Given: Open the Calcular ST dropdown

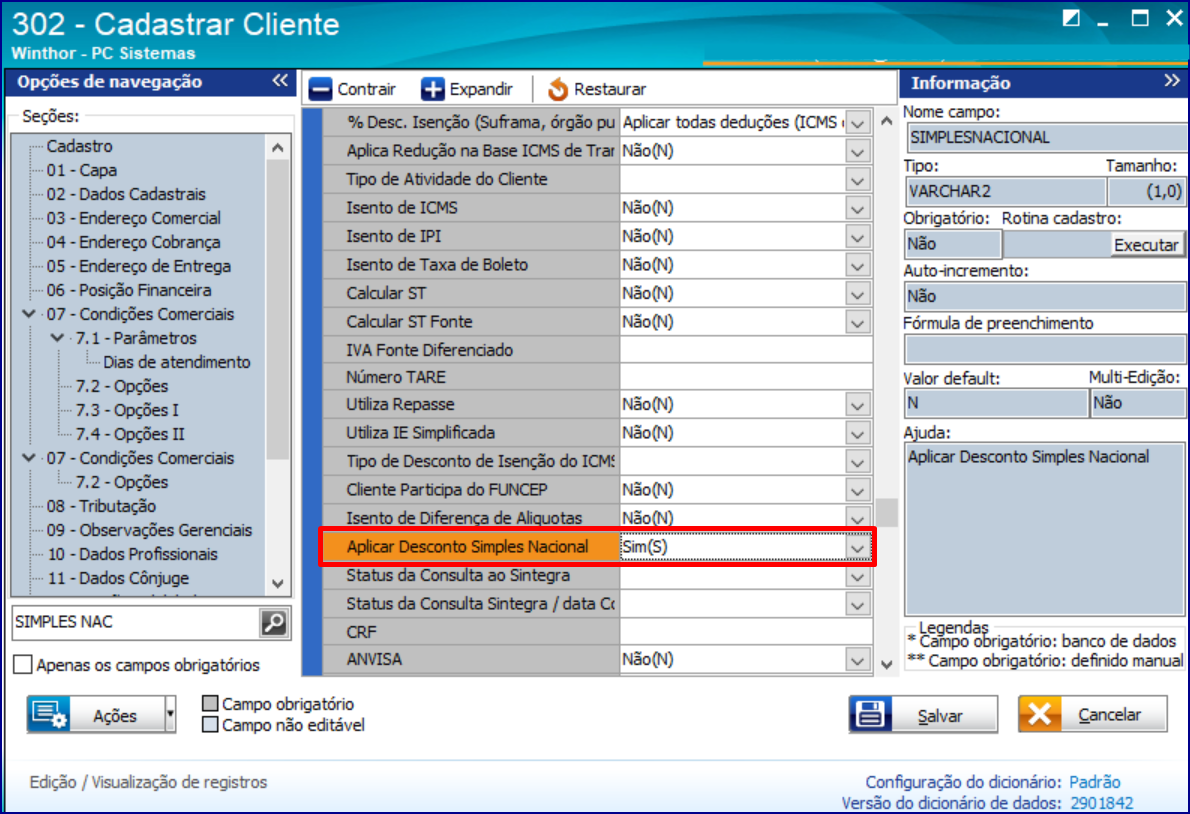Looking at the screenshot, I should pyautogui.click(x=858, y=294).
